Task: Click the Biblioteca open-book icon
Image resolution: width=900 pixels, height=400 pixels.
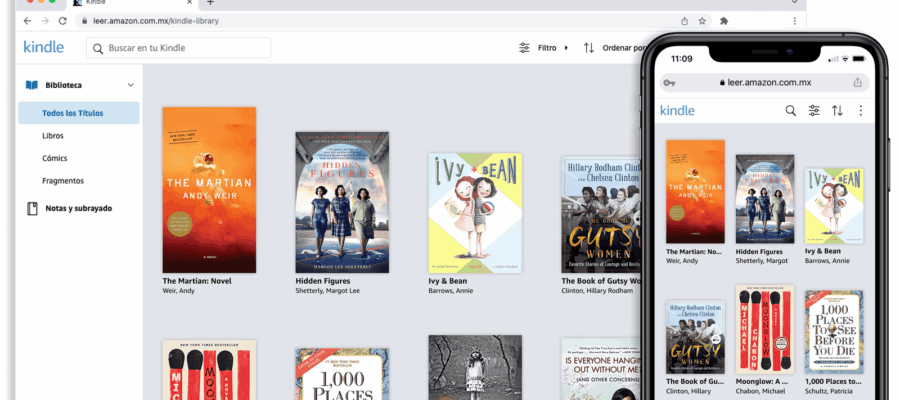Action: (32, 85)
